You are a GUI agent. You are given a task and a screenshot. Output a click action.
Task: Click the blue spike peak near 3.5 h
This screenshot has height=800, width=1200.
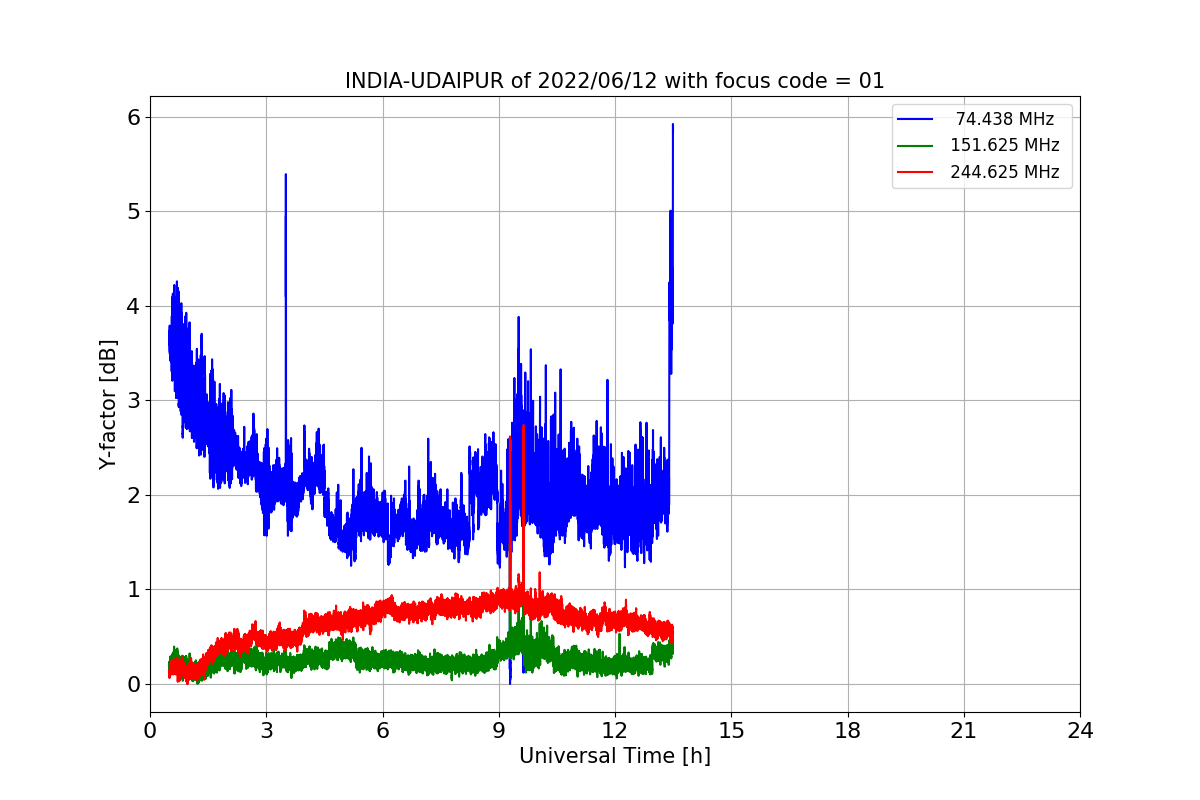[286, 175]
